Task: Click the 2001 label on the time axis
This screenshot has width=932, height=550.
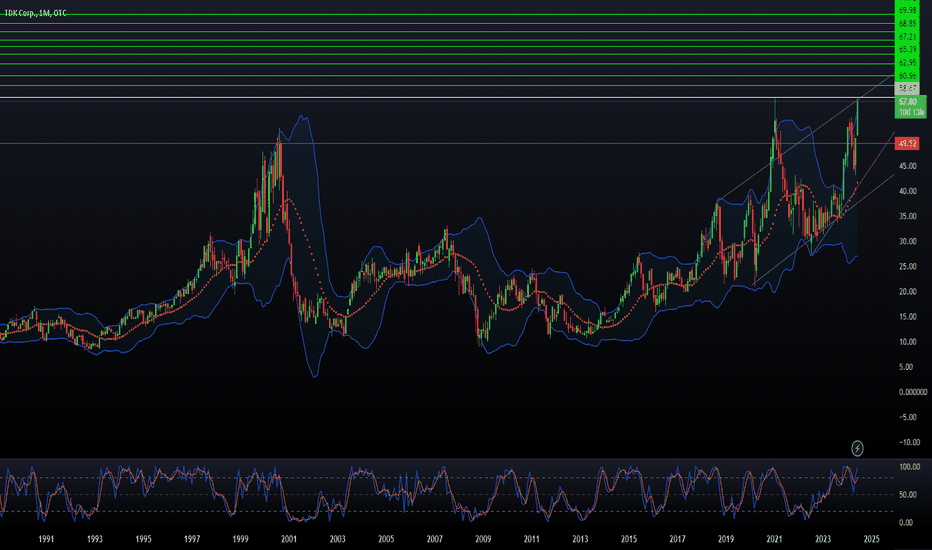Action: (x=289, y=539)
